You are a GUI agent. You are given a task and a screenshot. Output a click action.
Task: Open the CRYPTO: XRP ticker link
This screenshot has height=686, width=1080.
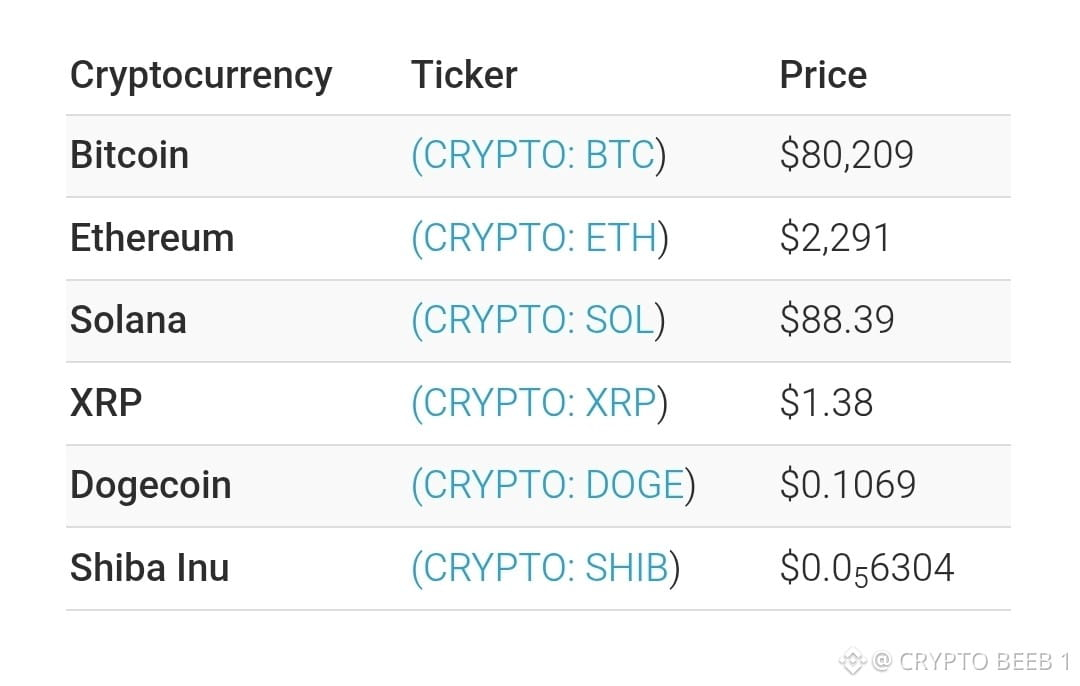coord(539,403)
